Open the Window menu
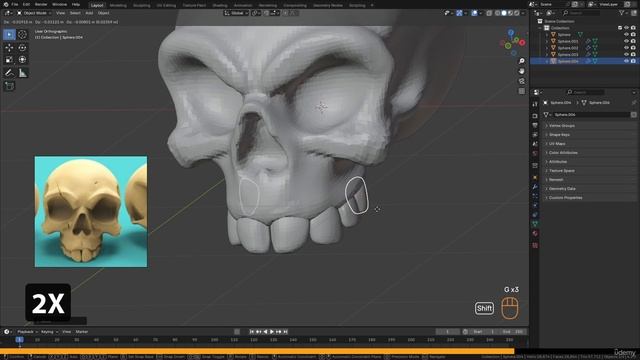This screenshot has height=360, width=640. click(x=60, y=4)
